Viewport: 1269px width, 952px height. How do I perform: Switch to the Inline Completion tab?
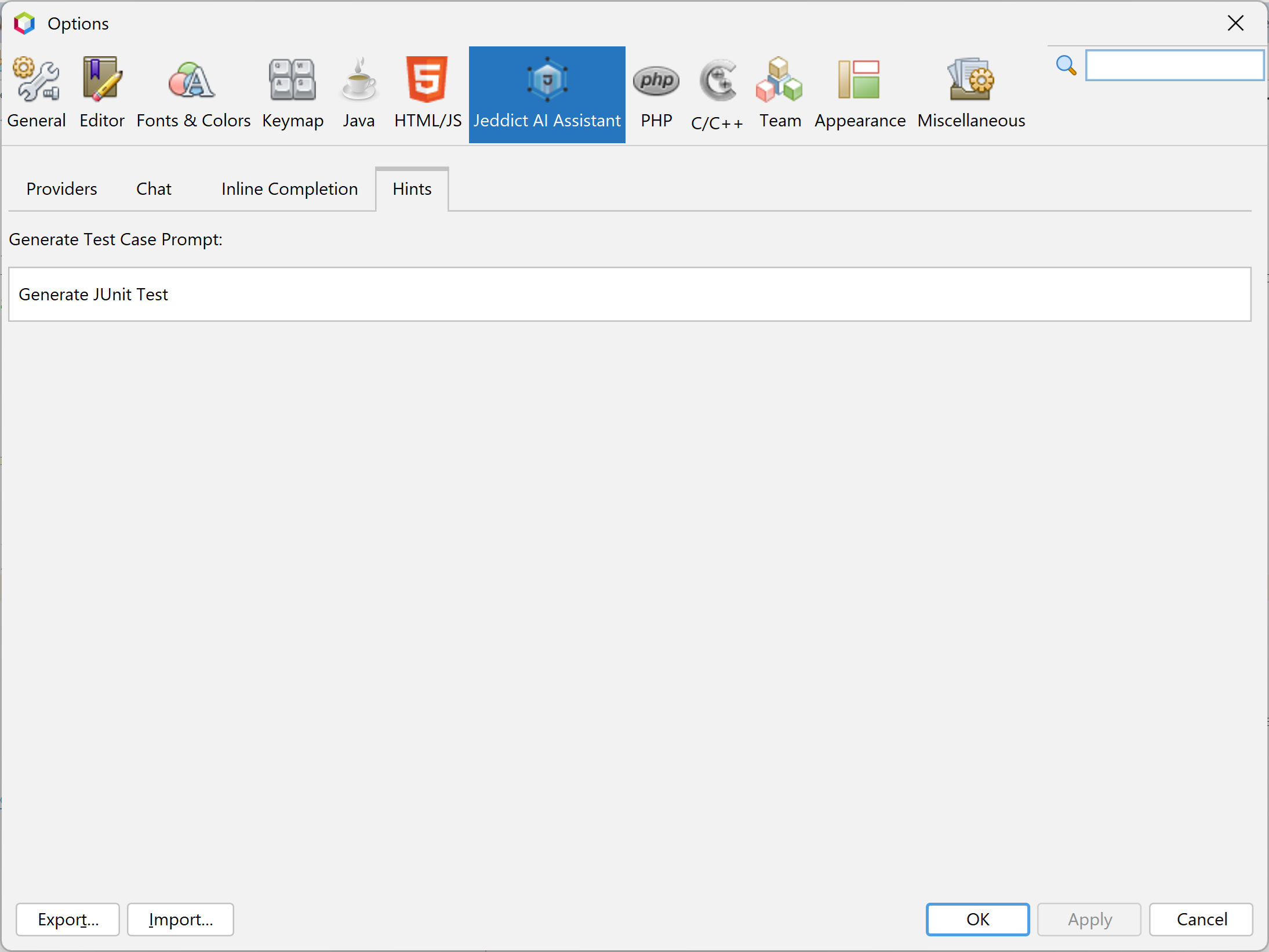tap(290, 188)
